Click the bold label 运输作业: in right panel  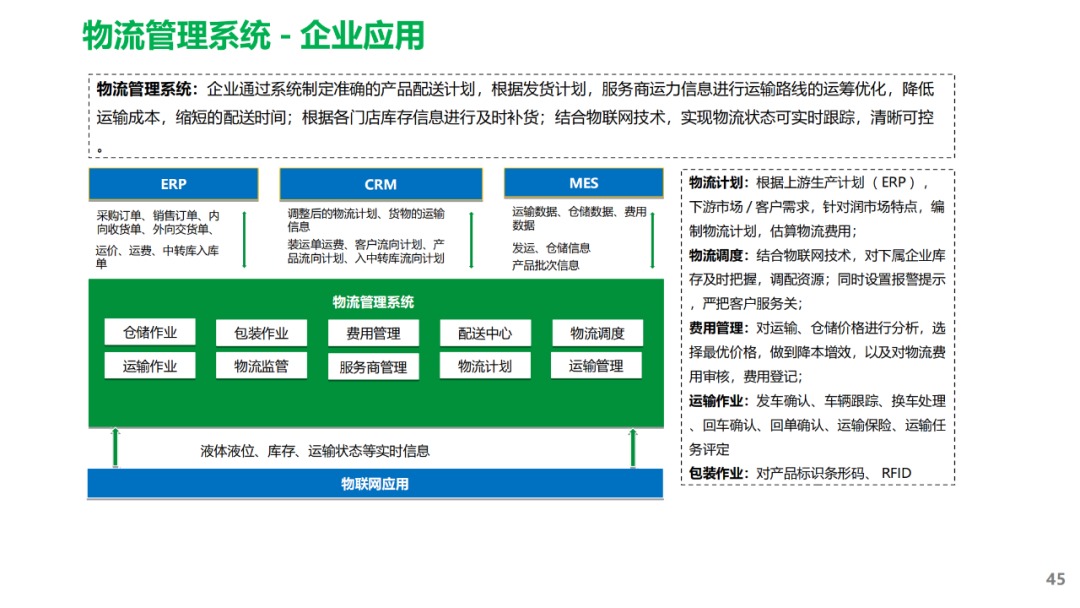pos(719,401)
